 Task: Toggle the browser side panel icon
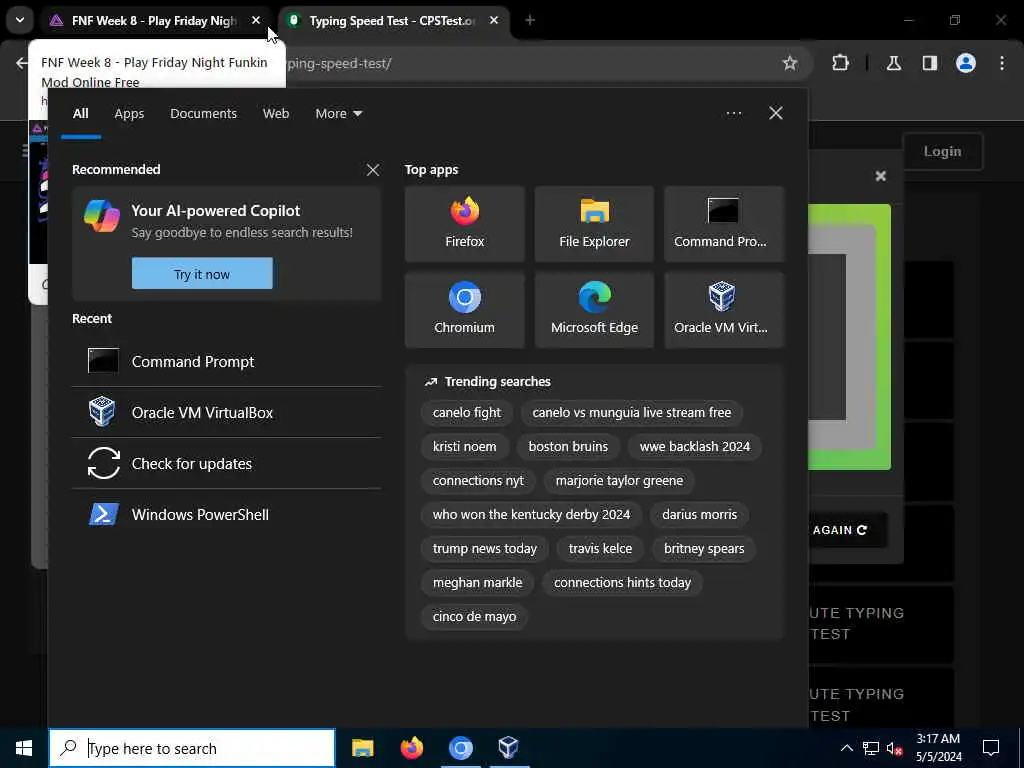(x=929, y=63)
